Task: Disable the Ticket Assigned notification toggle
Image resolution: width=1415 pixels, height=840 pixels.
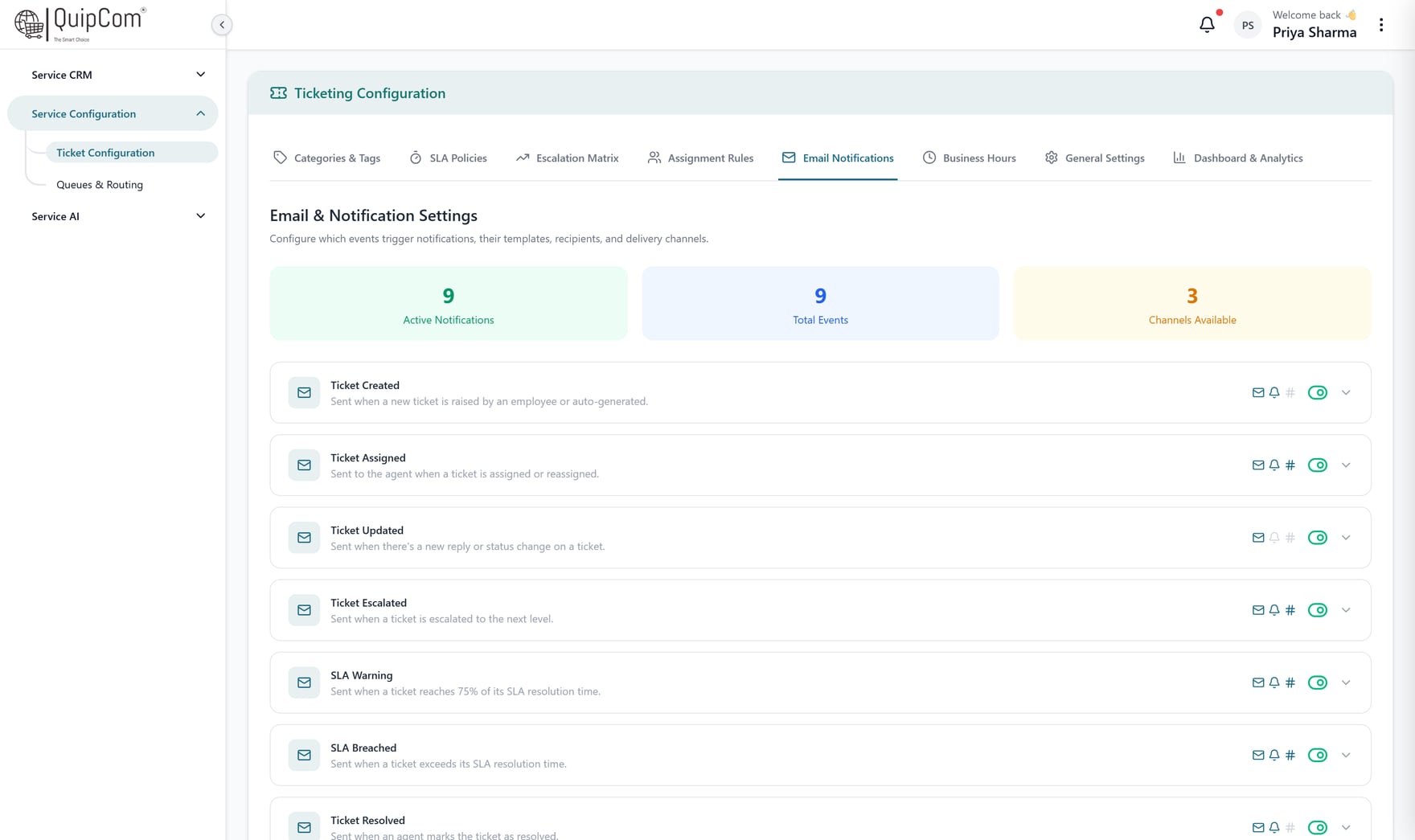Action: click(x=1318, y=465)
